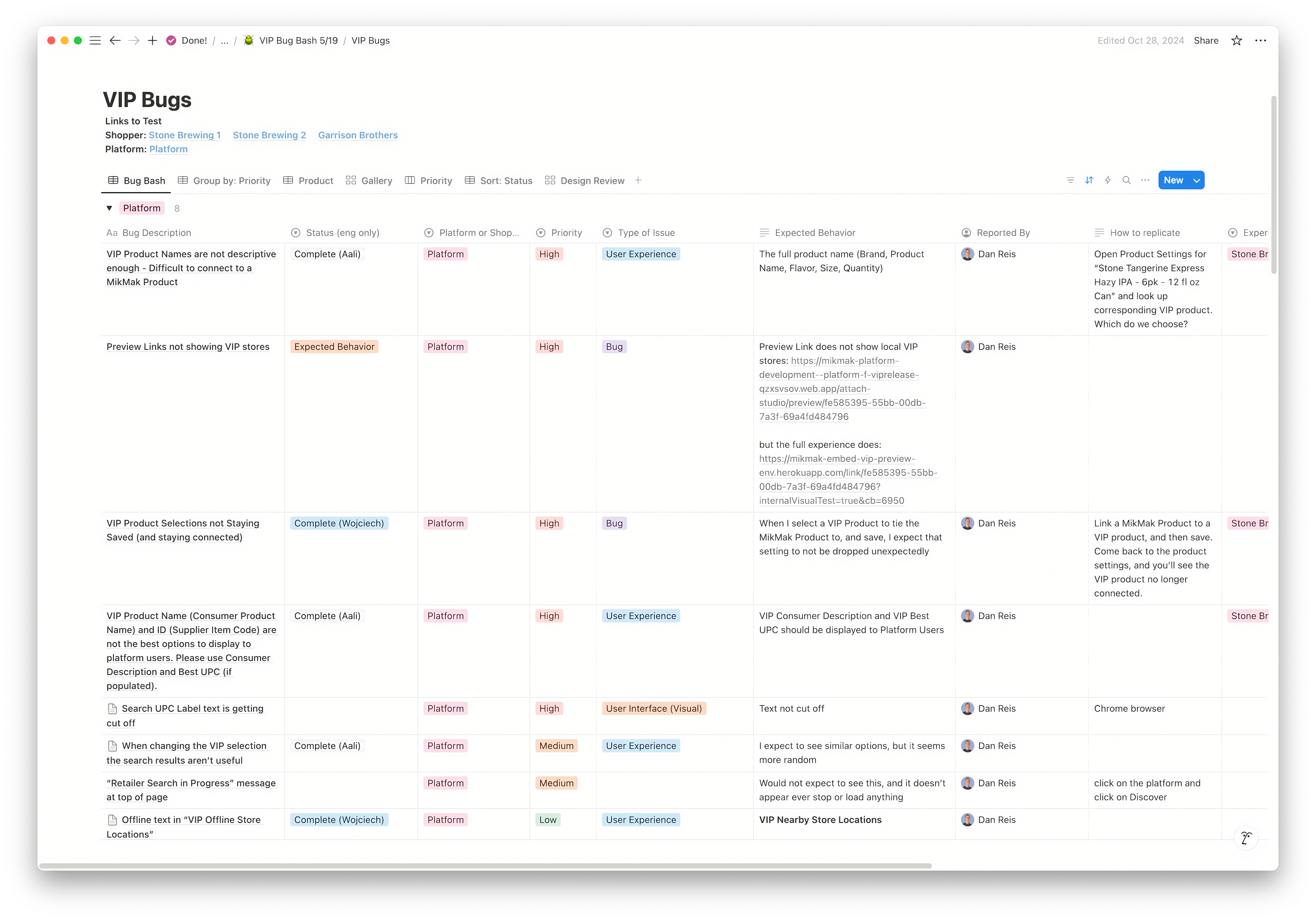This screenshot has height=920, width=1316.
Task: Open the three-dot view options menu
Action: [1145, 180]
